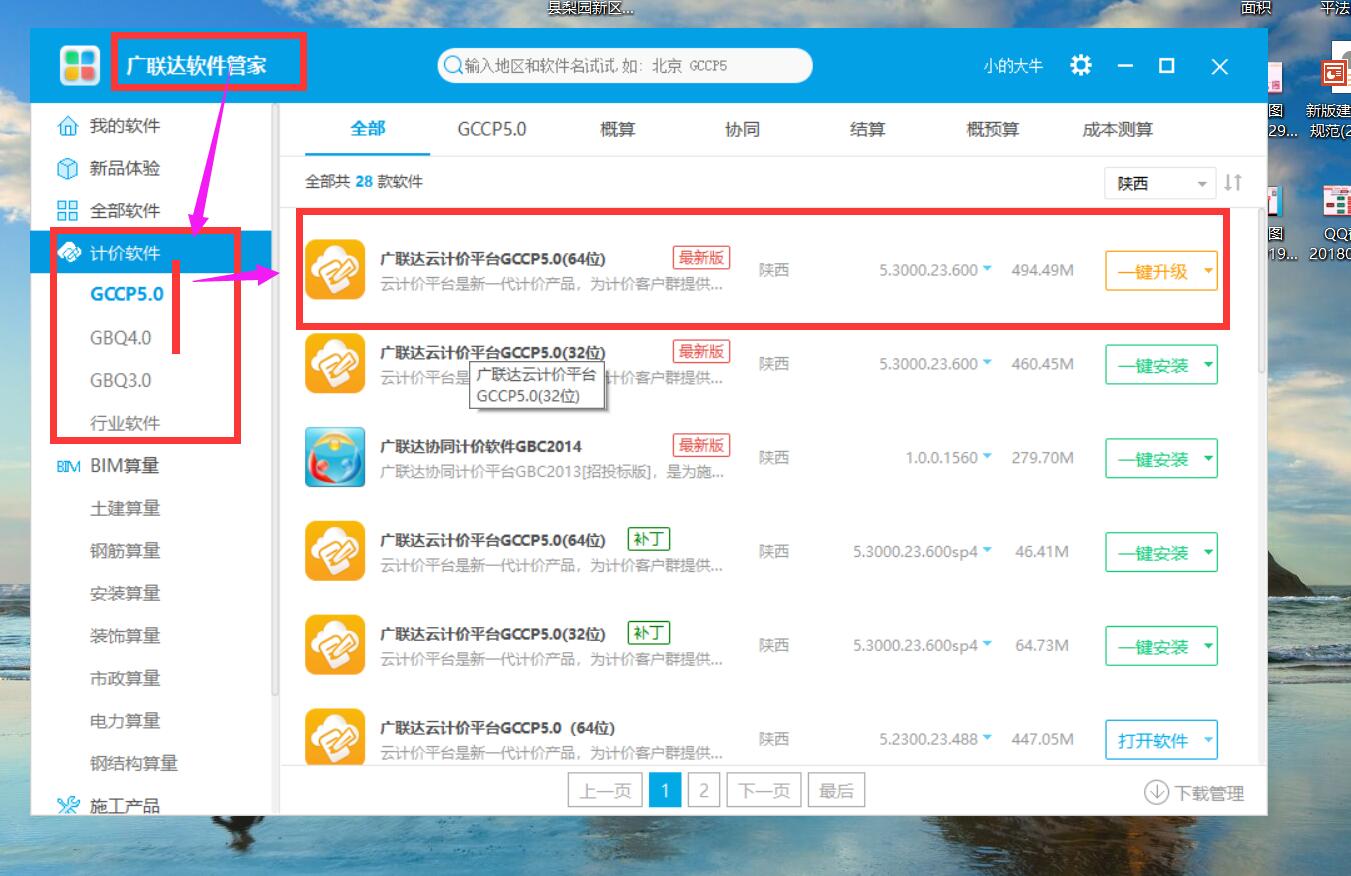1351x876 pixels.
Task: Switch to the 结算 tab
Action: pyautogui.click(x=867, y=129)
